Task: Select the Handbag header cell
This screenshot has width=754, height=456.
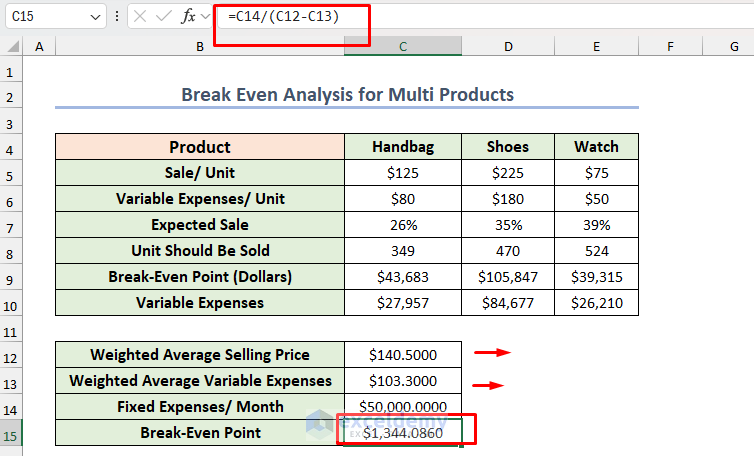Action: tap(402, 147)
